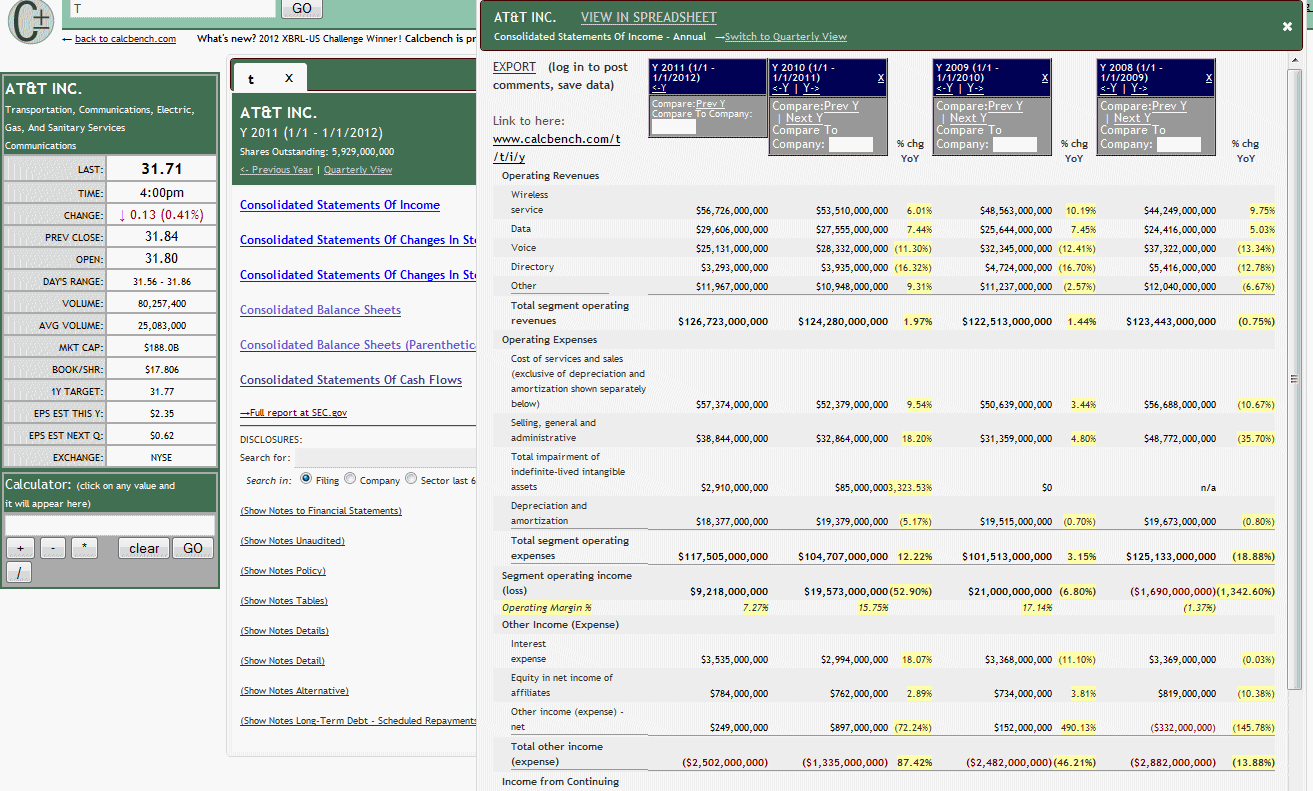Screen dimensions: 1313x791
Task: Click the calculator plus button
Action: click(20, 548)
